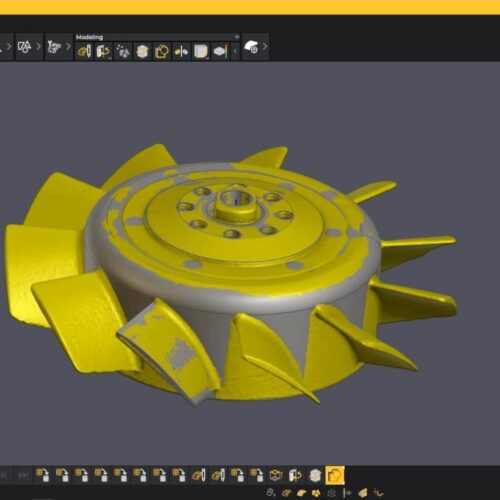The image size is (500, 500).
Task: Select the wireframe box step in the timeline
Action: click(x=276, y=475)
